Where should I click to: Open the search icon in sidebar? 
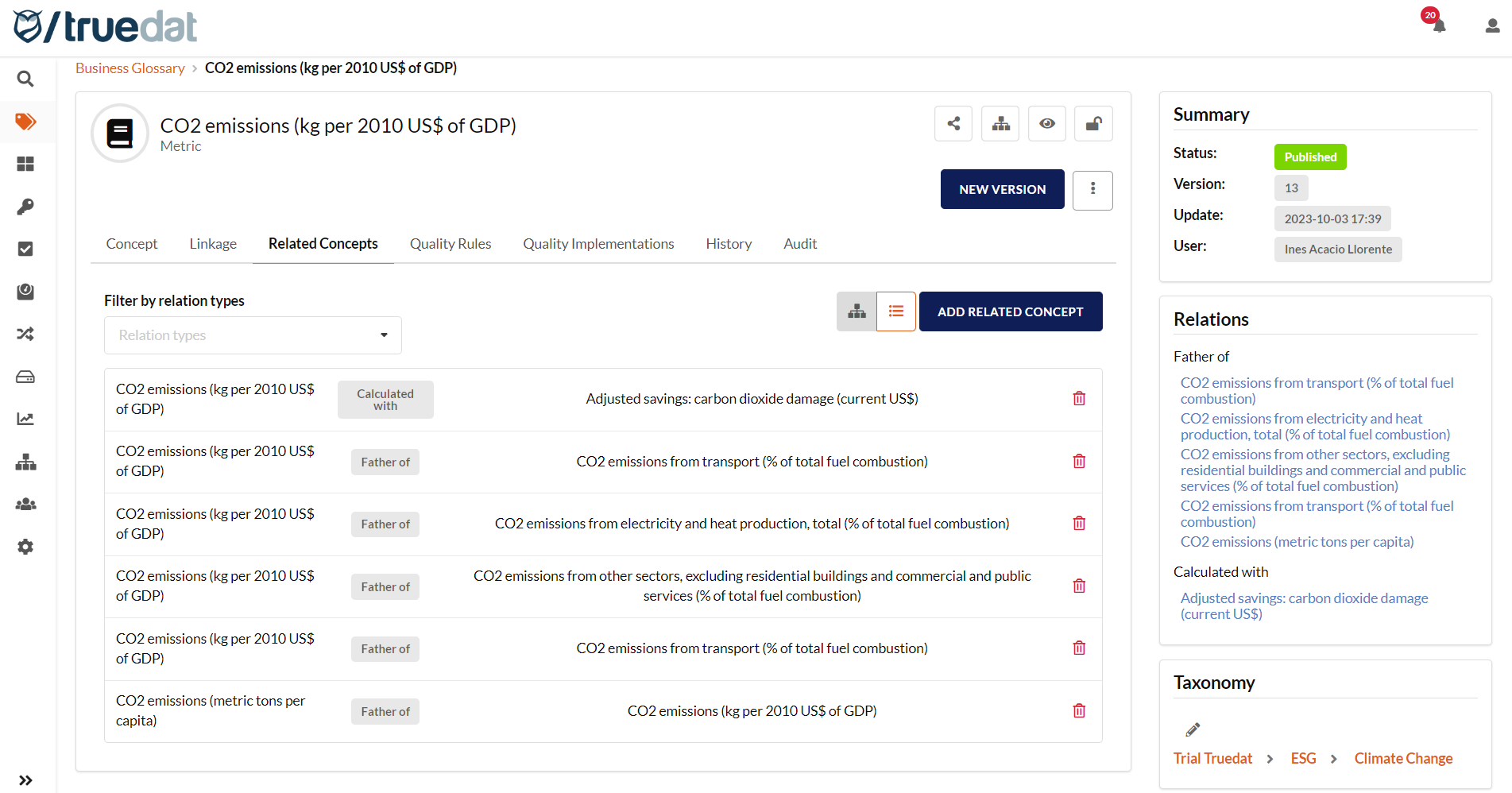(x=25, y=79)
